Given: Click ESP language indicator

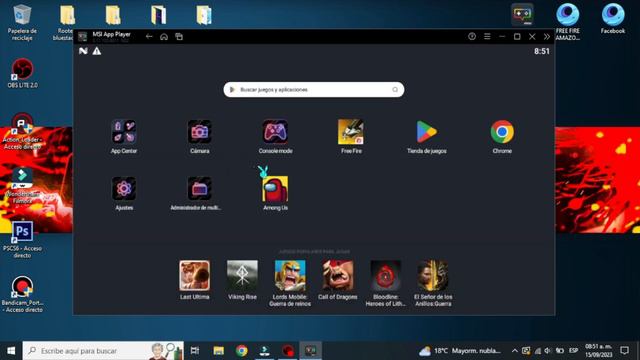Looking at the screenshot, I should click(573, 351).
